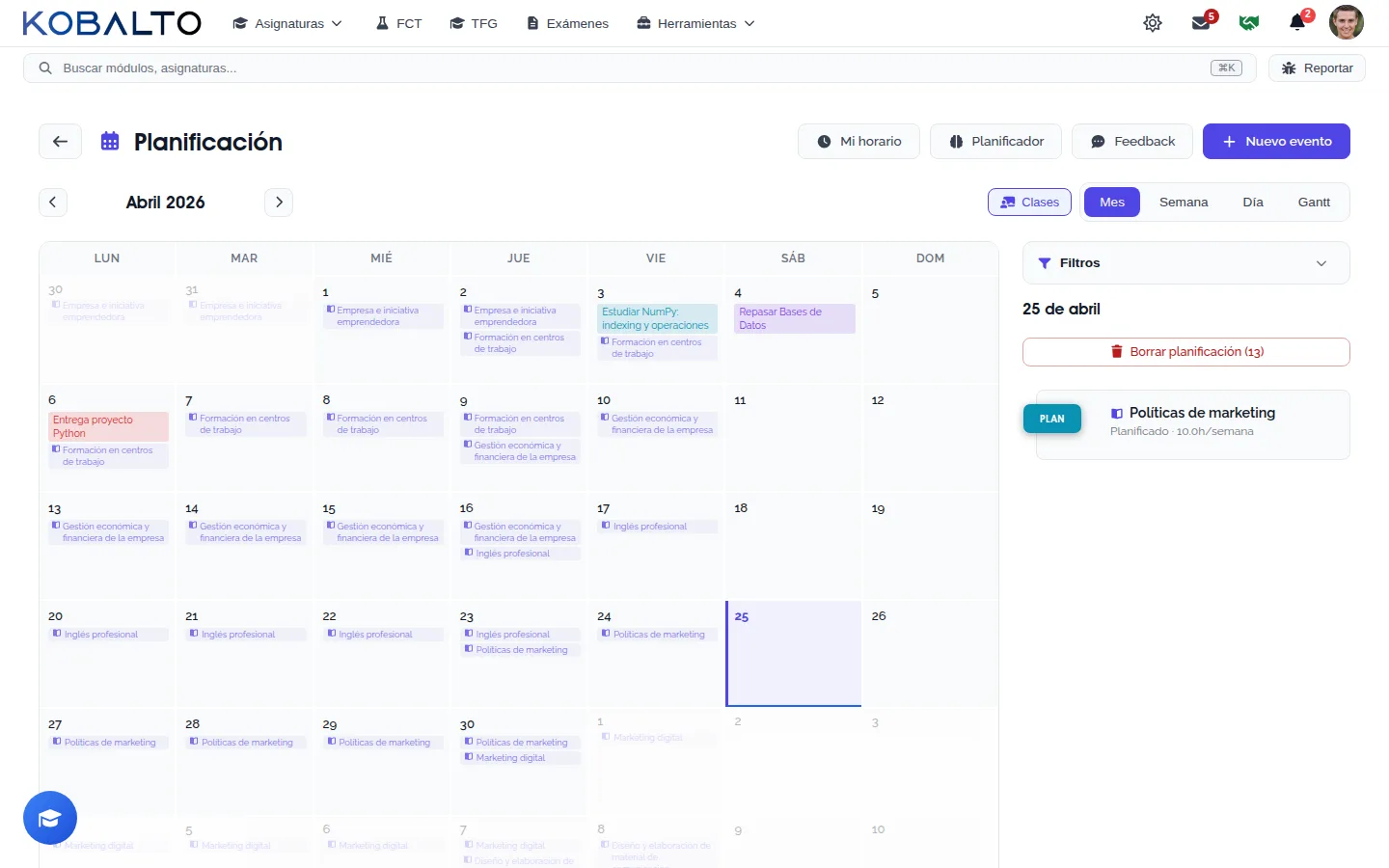Select the PLAN badge on the card
Viewport: 1389px width, 868px height.
click(1051, 419)
